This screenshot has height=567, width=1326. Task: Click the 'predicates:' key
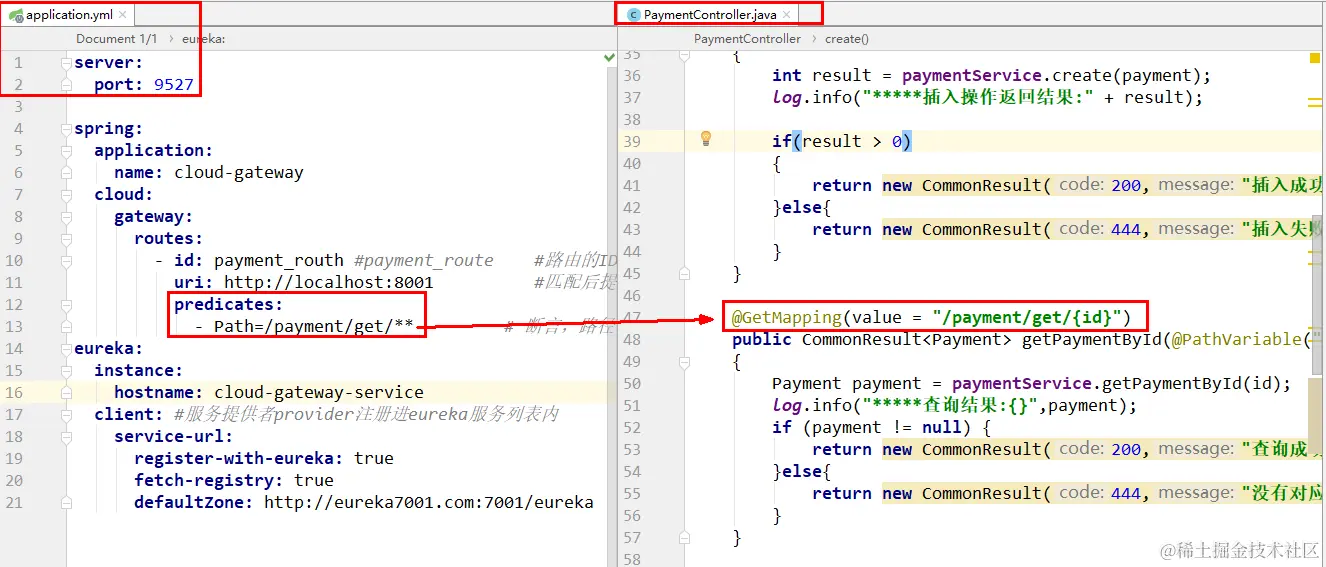pos(229,304)
